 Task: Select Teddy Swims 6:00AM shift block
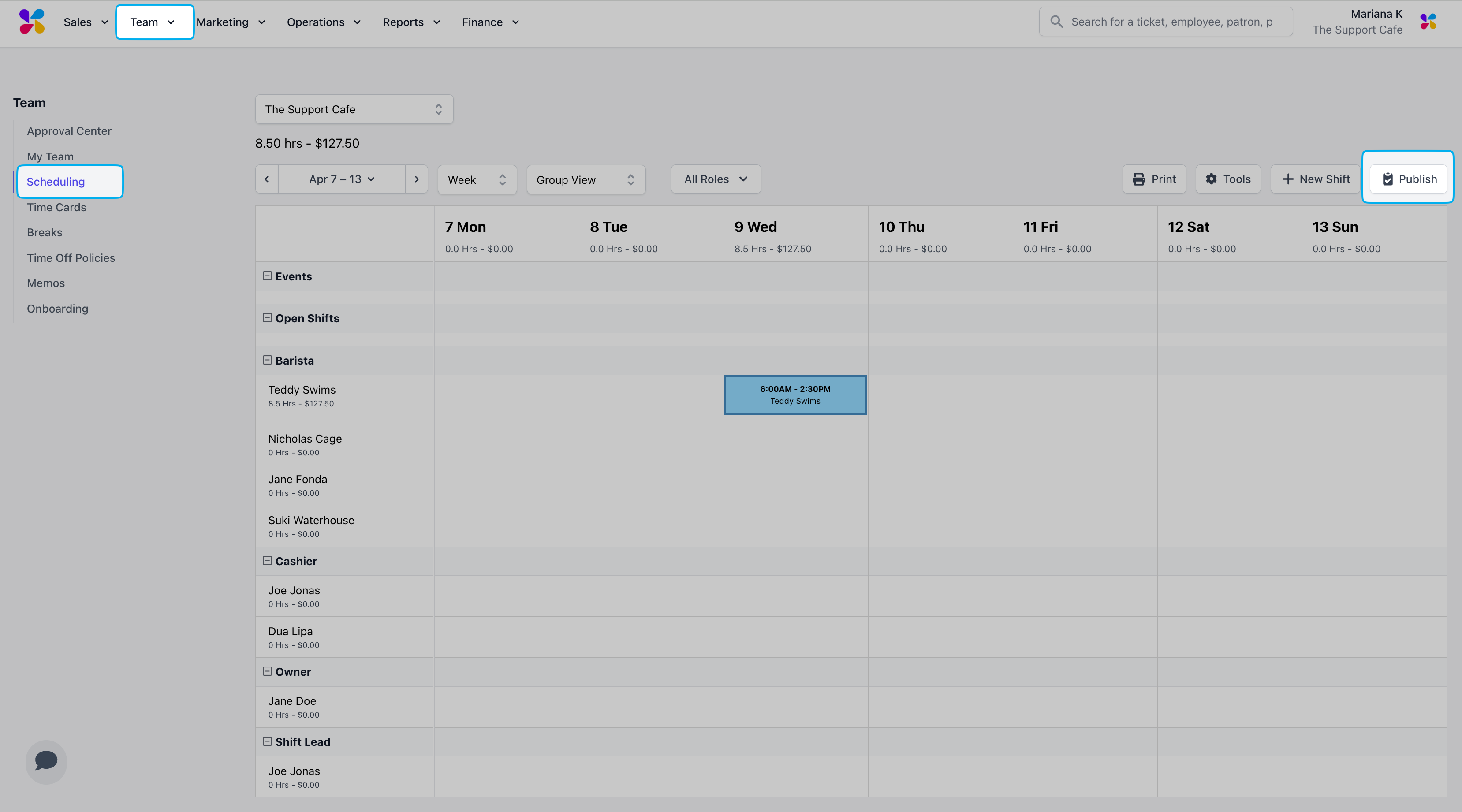(794, 395)
